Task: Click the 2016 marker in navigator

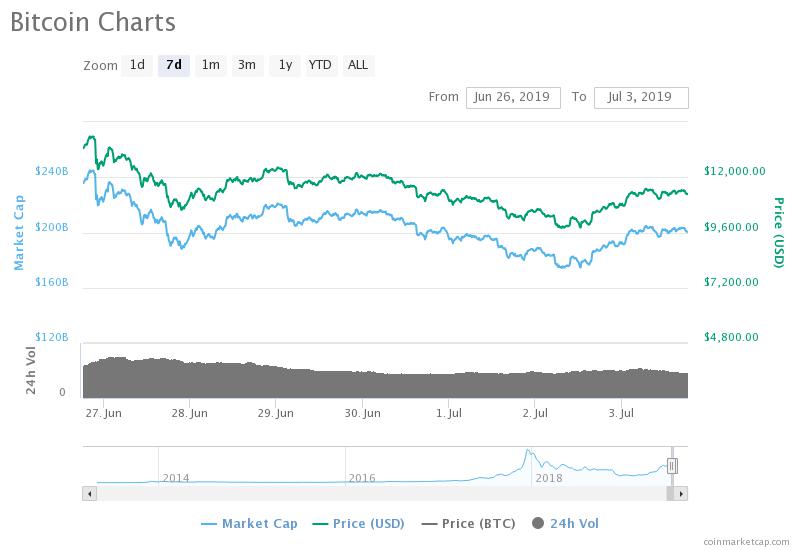Action: pyautogui.click(x=362, y=478)
